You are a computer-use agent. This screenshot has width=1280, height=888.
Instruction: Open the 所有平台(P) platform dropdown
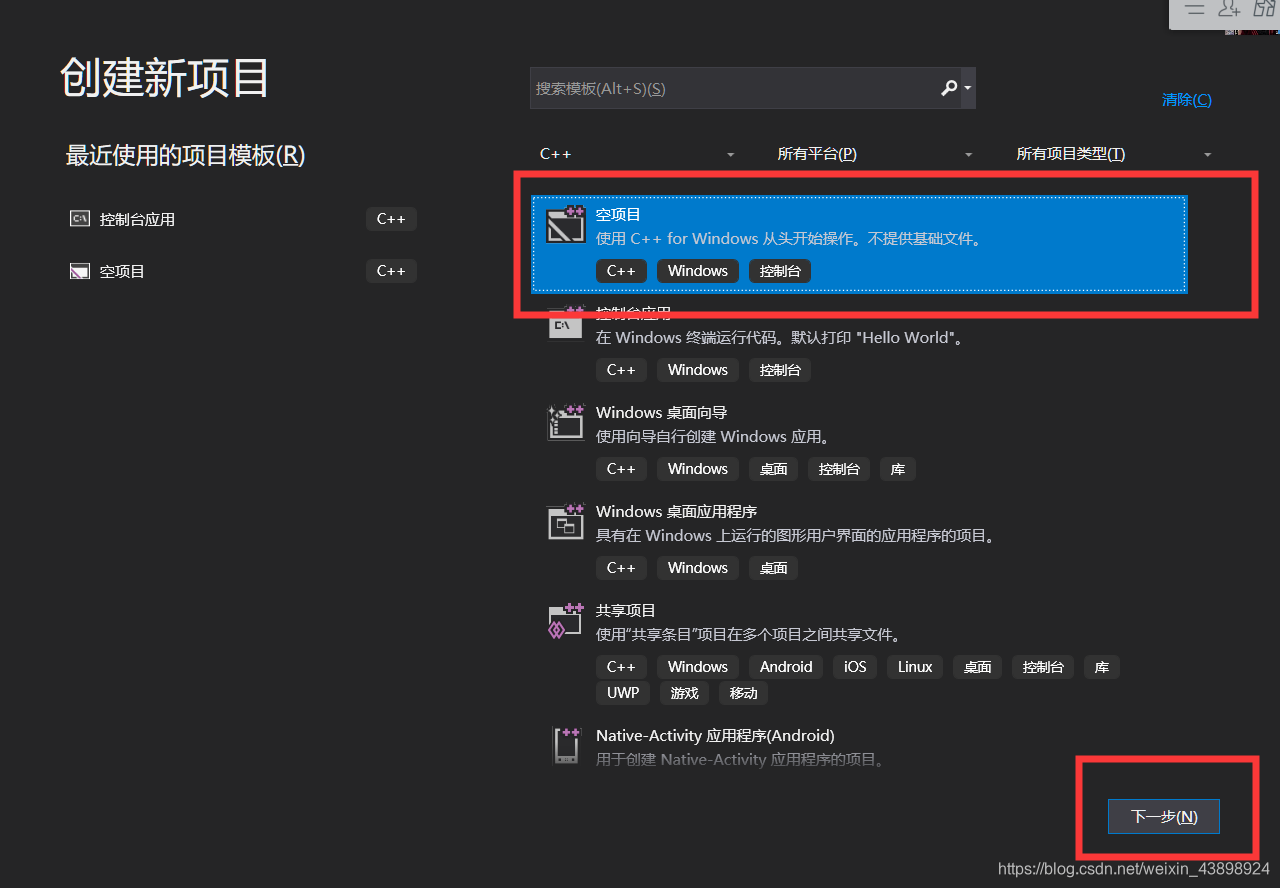pyautogui.click(x=875, y=153)
